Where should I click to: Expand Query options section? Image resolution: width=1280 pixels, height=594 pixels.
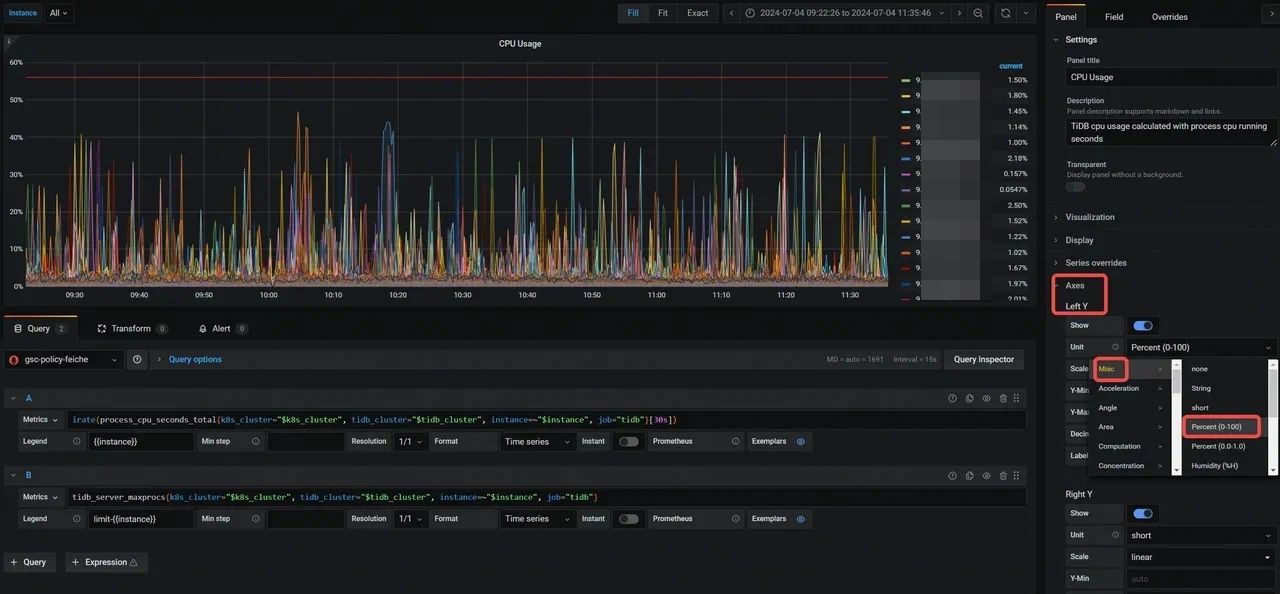coord(195,359)
